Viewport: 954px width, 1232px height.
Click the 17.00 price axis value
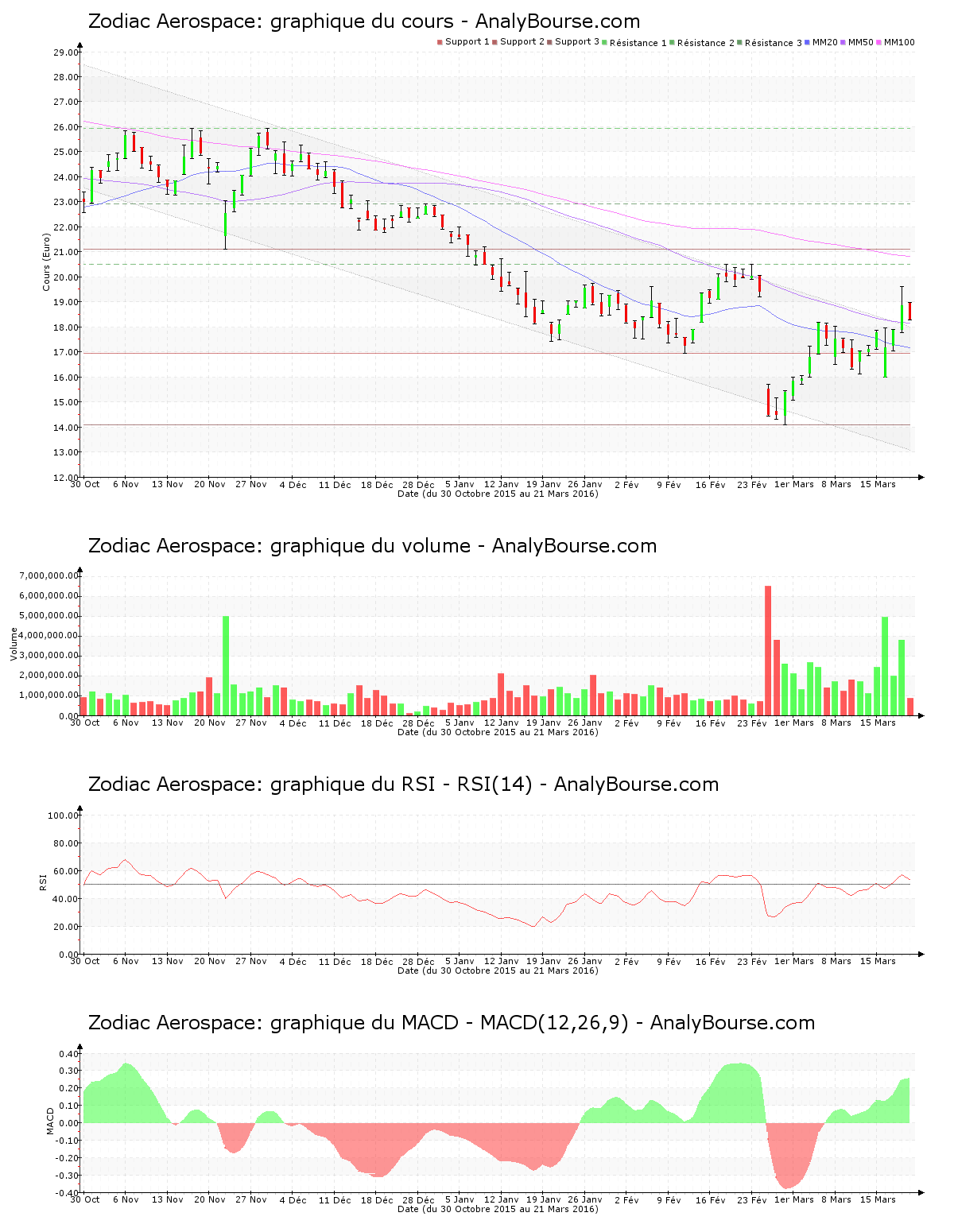click(65, 352)
